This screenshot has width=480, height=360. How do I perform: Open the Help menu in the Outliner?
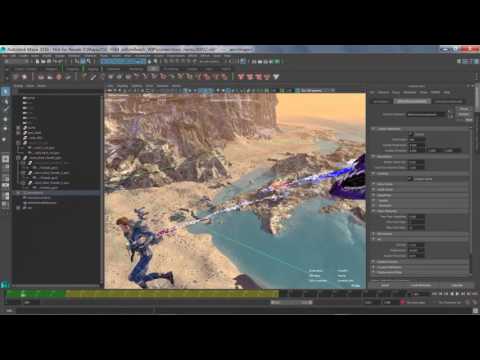pos(41,86)
